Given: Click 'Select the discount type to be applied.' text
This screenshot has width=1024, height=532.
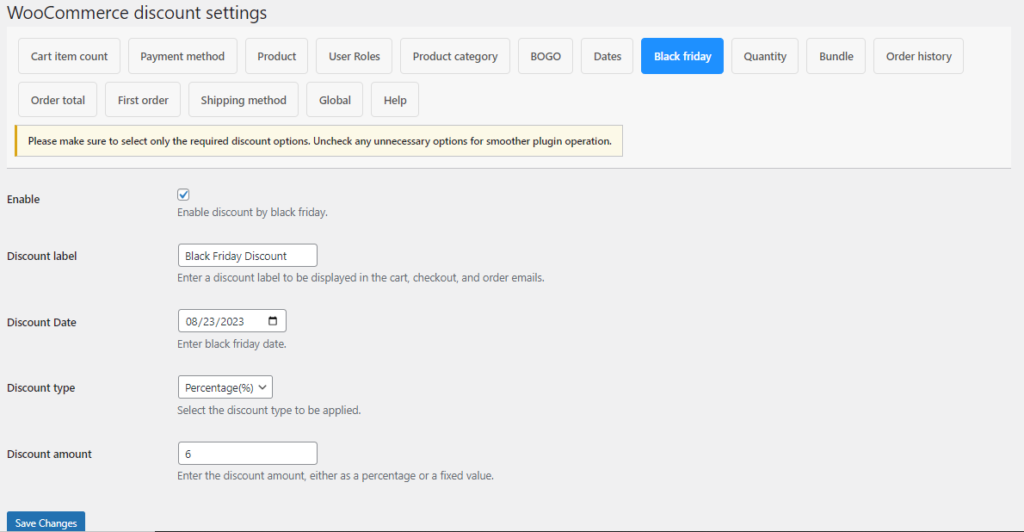Looking at the screenshot, I should click(269, 410).
